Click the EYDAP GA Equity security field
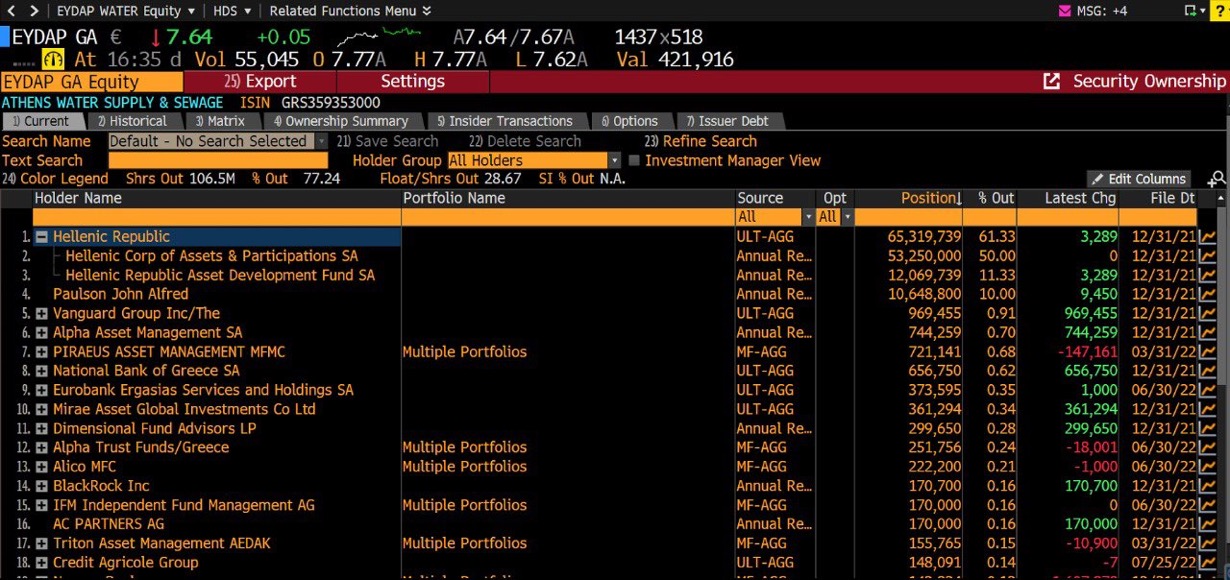This screenshot has height=580, width=1230. coord(92,81)
